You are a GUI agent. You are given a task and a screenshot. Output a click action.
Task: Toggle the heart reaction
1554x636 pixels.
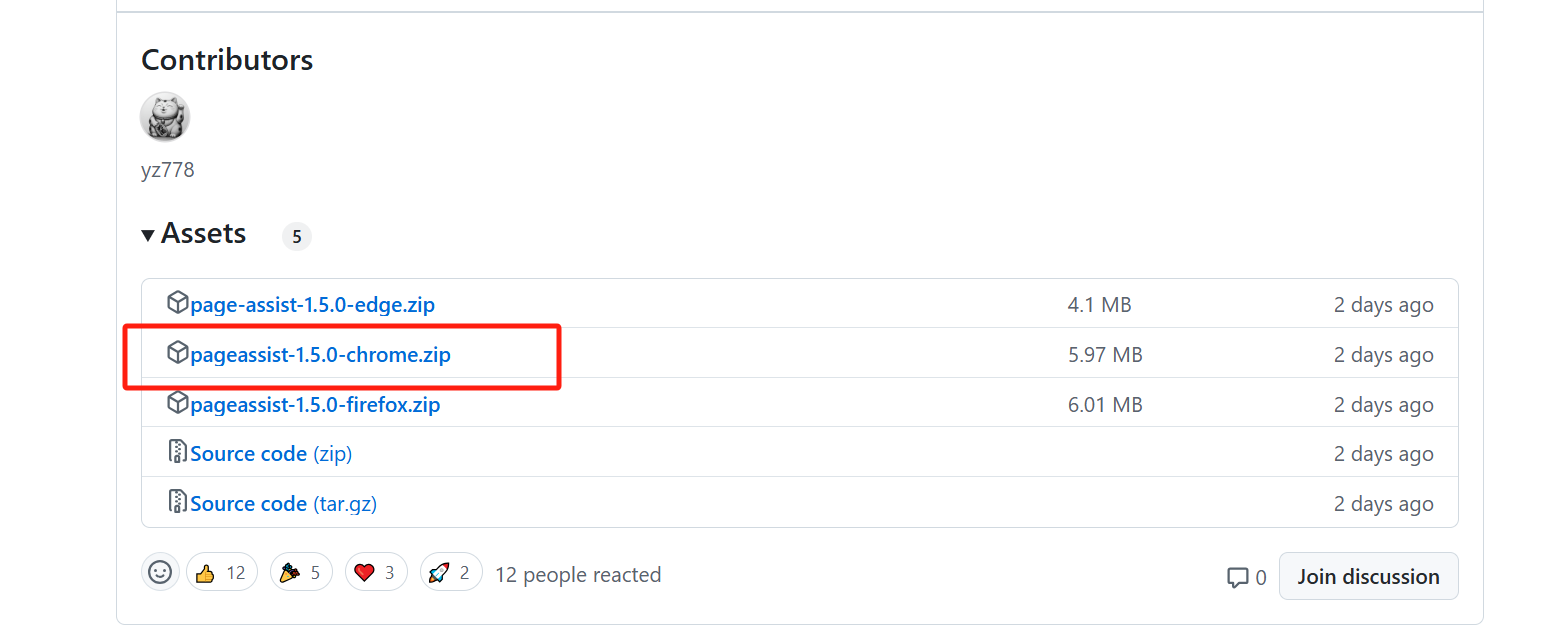click(x=376, y=573)
